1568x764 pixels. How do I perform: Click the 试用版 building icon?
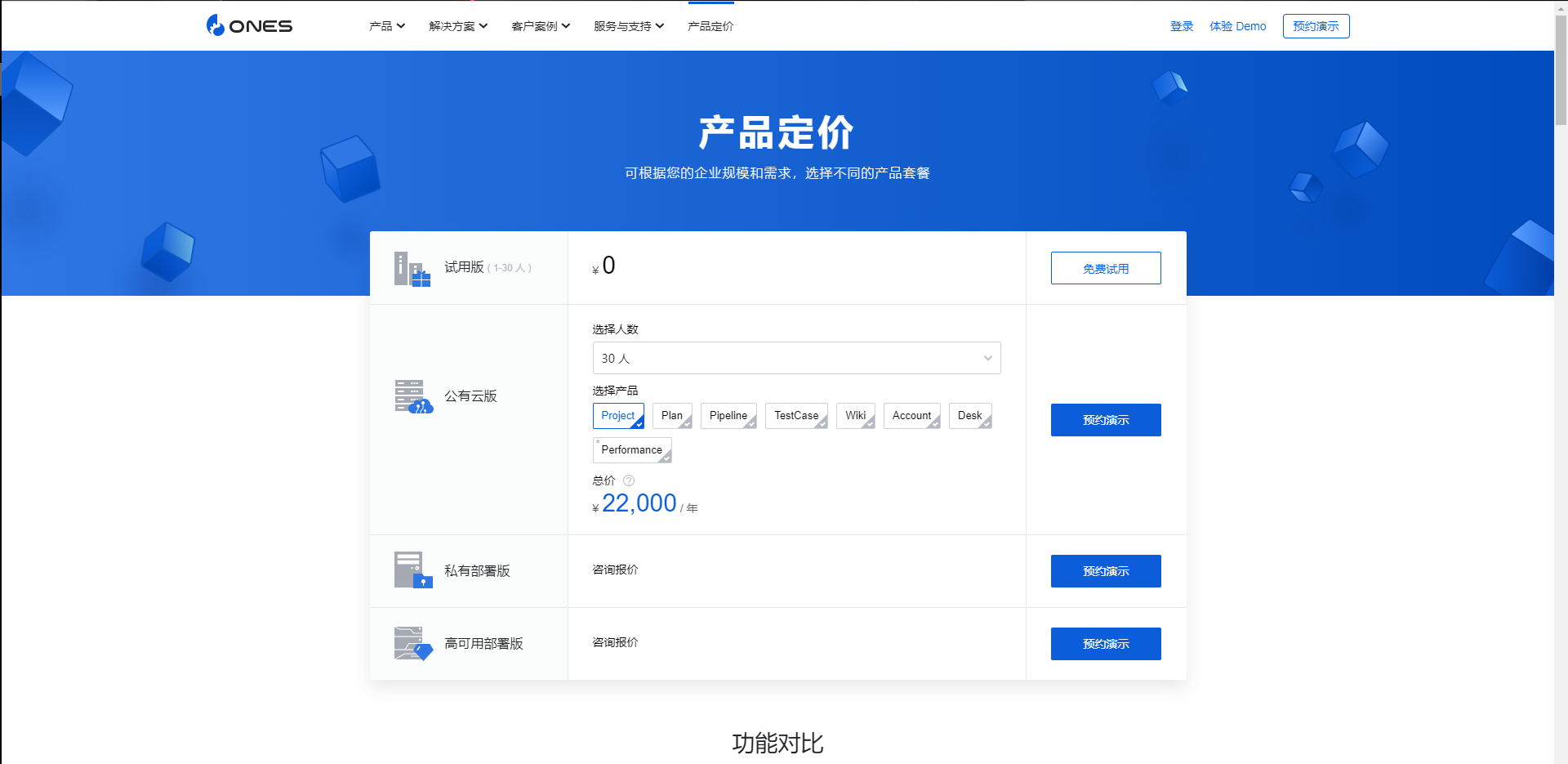(x=412, y=268)
